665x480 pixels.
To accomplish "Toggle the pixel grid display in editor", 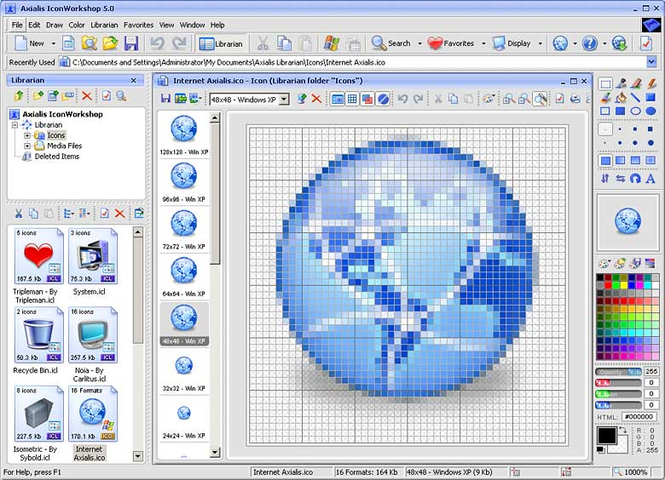I will (352, 99).
